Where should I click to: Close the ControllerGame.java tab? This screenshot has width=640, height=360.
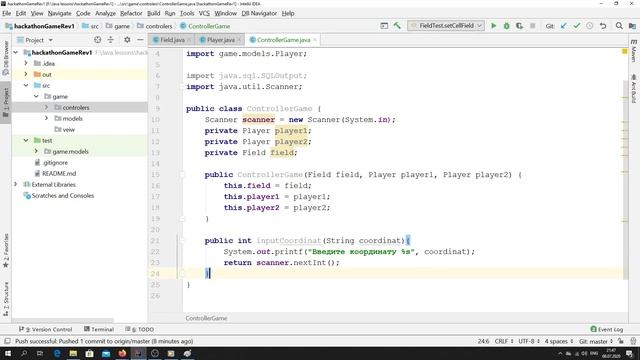tap(315, 40)
